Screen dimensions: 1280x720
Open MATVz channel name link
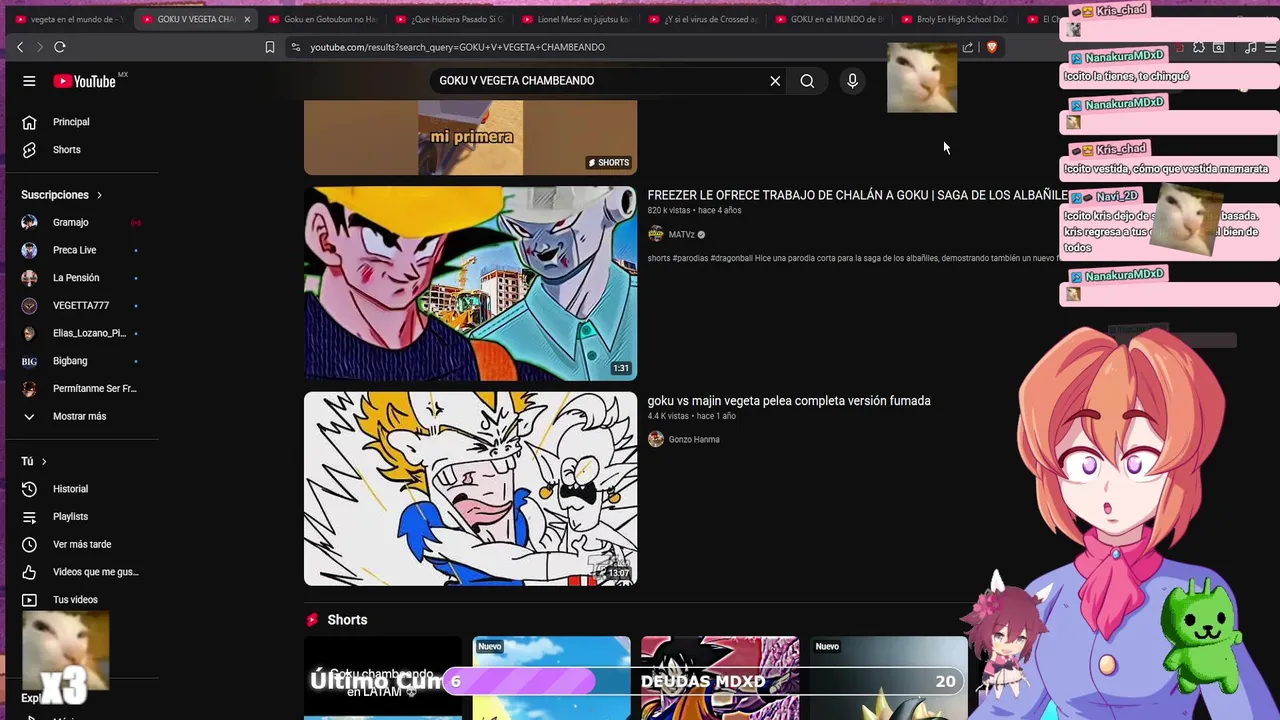coord(682,235)
